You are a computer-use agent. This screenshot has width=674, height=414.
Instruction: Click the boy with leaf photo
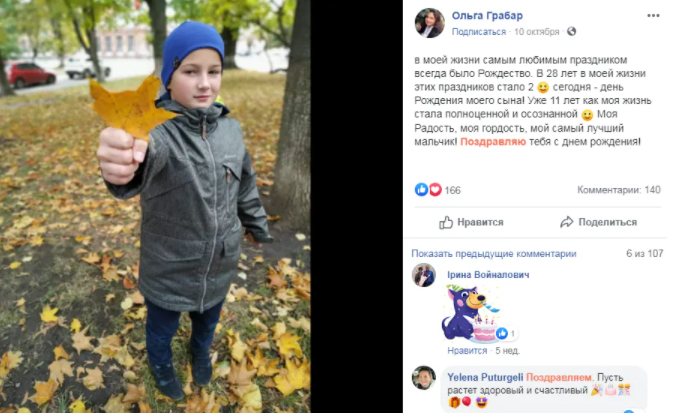(x=155, y=206)
